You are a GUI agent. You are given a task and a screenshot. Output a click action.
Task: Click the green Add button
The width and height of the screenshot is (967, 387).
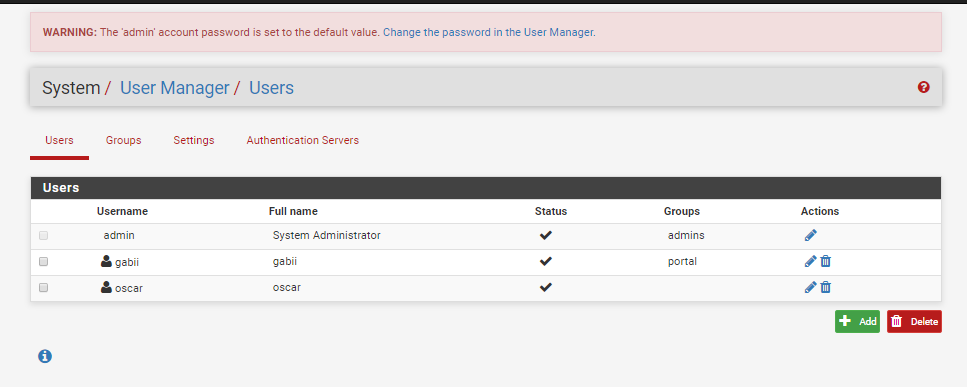pos(857,321)
